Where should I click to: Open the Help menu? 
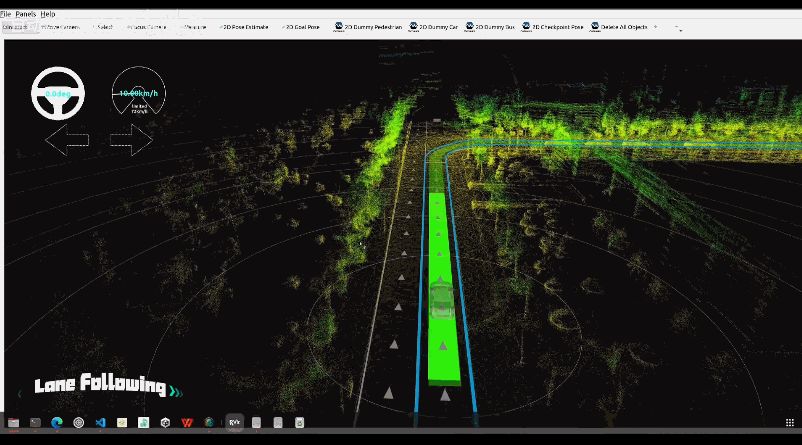point(48,14)
